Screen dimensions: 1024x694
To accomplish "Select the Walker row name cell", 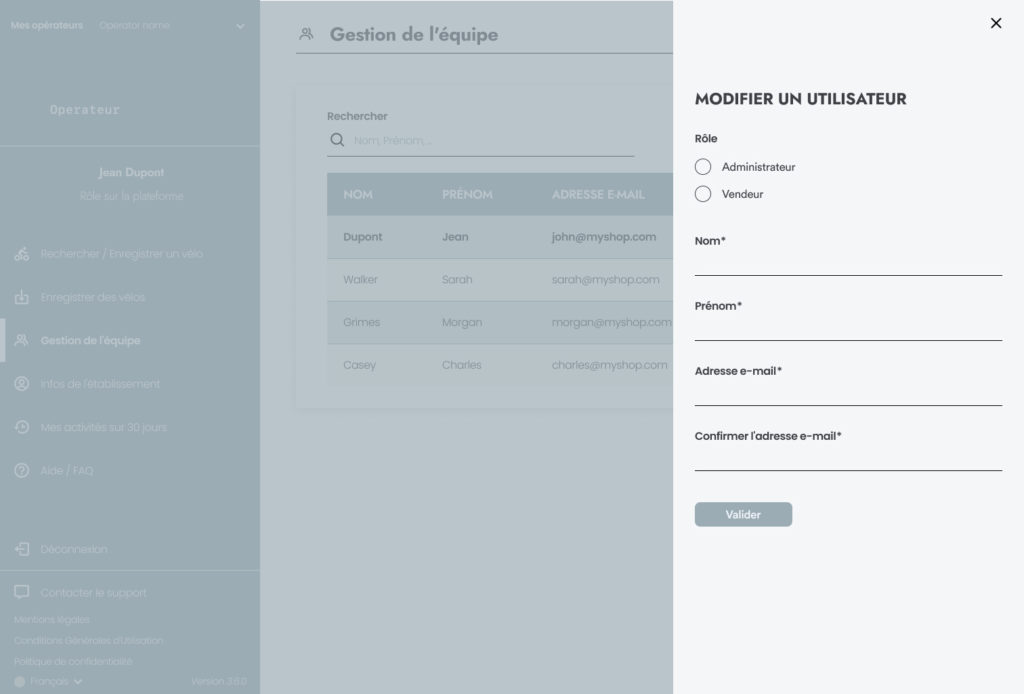I will (x=360, y=279).
